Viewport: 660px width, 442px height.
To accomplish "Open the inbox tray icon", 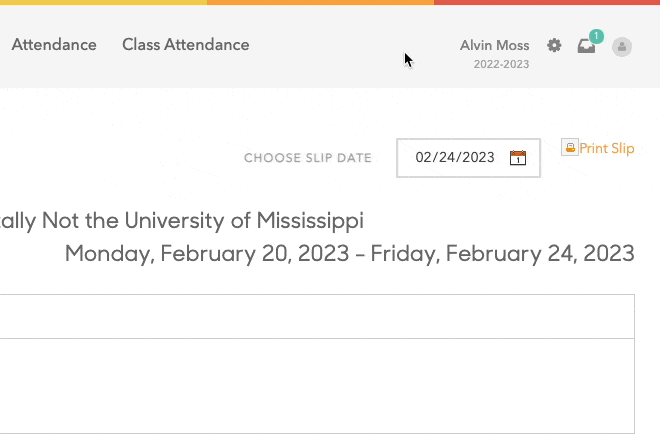I will coord(586,46).
